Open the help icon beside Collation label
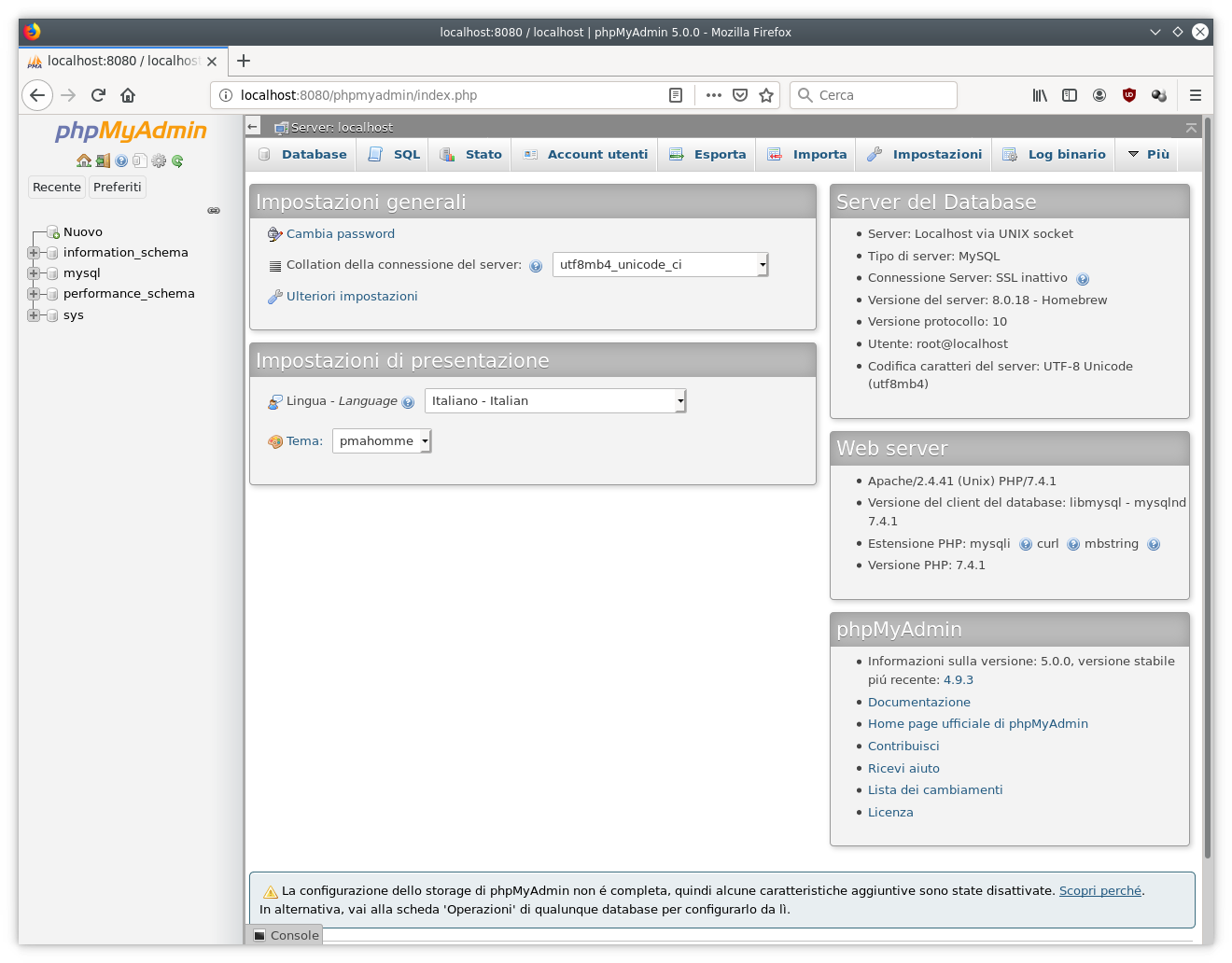The image size is (1232, 963). point(536,266)
